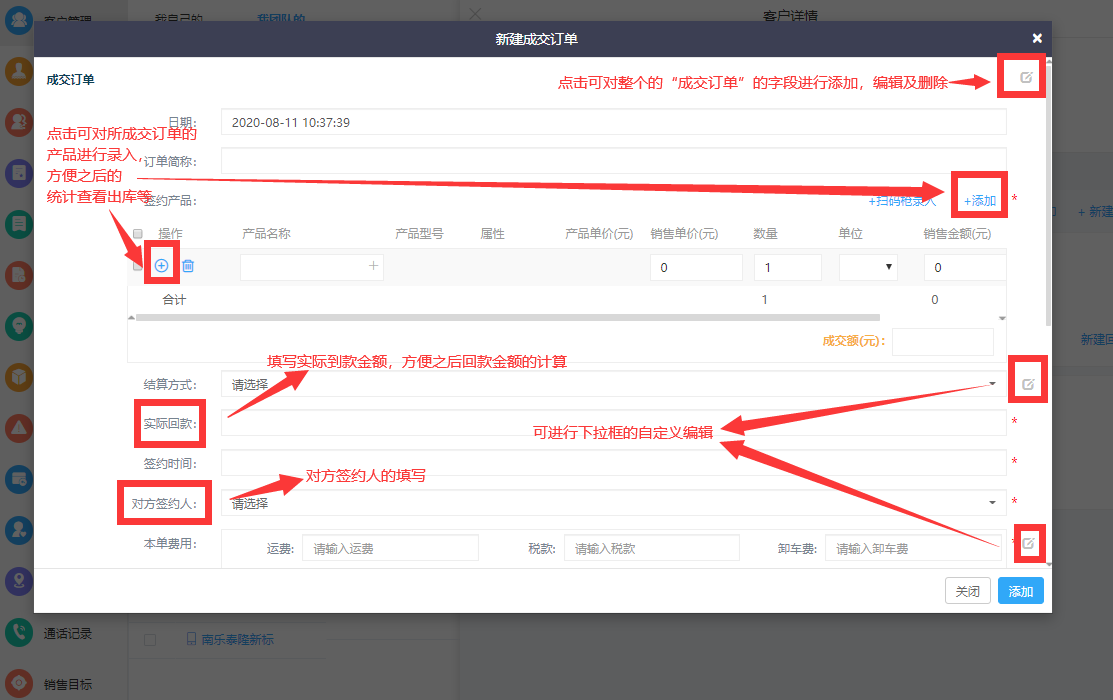Viewport: 1113px width, 700px height.
Task: Open edit icon beside 本单费用 row
Action: [1028, 544]
